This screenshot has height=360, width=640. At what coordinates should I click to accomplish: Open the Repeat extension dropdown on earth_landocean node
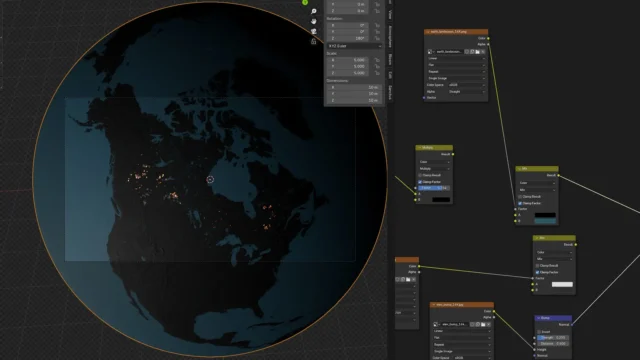pyautogui.click(x=456, y=71)
